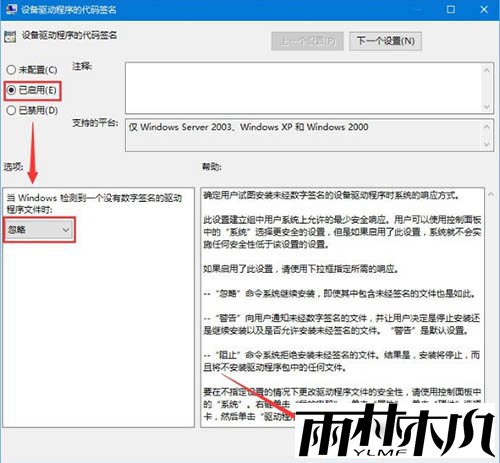Click the up arrow of the 注释 scrollbar

pos(486,70)
